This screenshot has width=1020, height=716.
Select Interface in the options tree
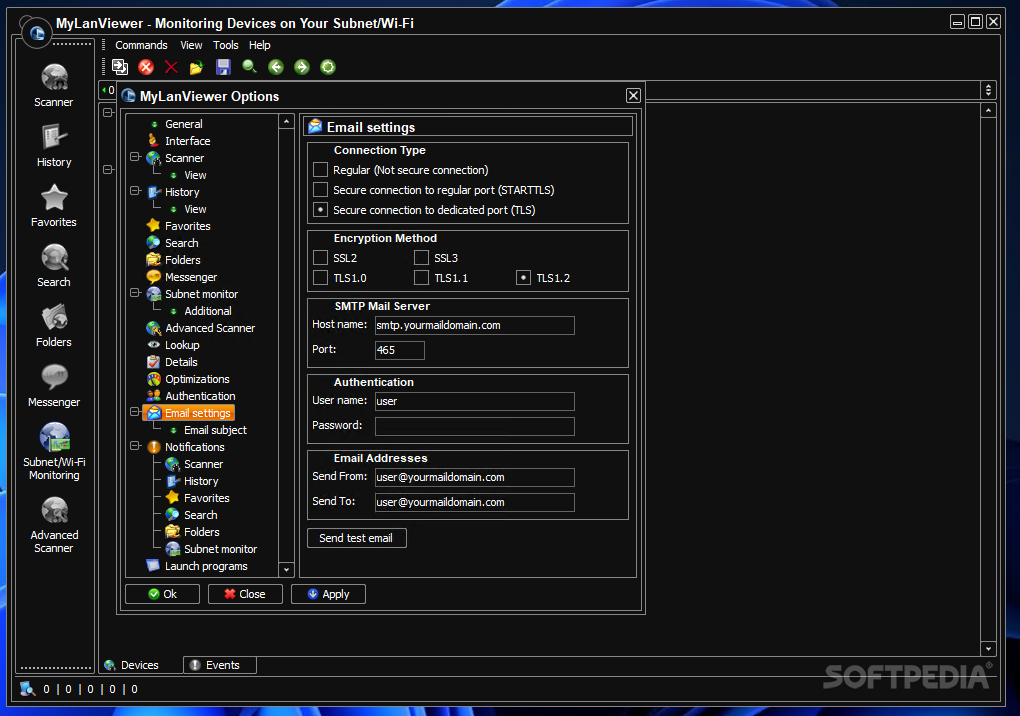point(187,141)
